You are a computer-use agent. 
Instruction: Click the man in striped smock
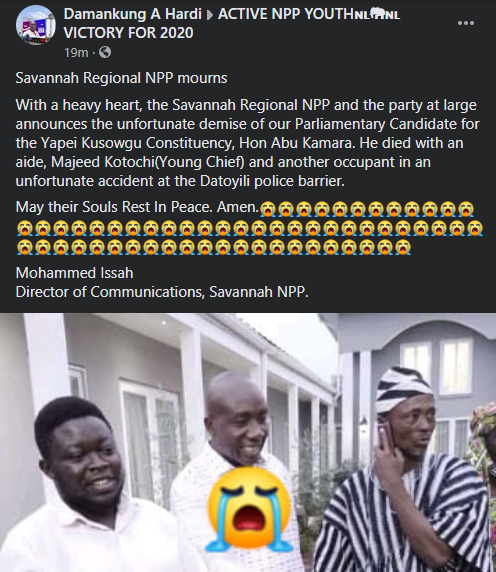pyautogui.click(x=405, y=474)
